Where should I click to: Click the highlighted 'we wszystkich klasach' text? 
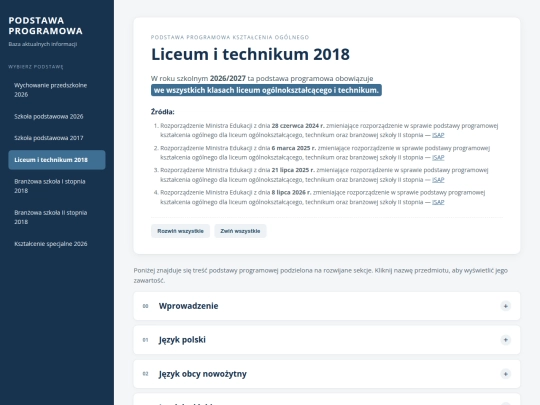pos(266,90)
